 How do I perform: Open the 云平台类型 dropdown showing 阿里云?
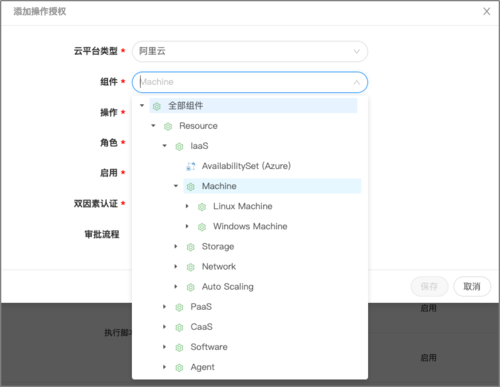[250, 51]
